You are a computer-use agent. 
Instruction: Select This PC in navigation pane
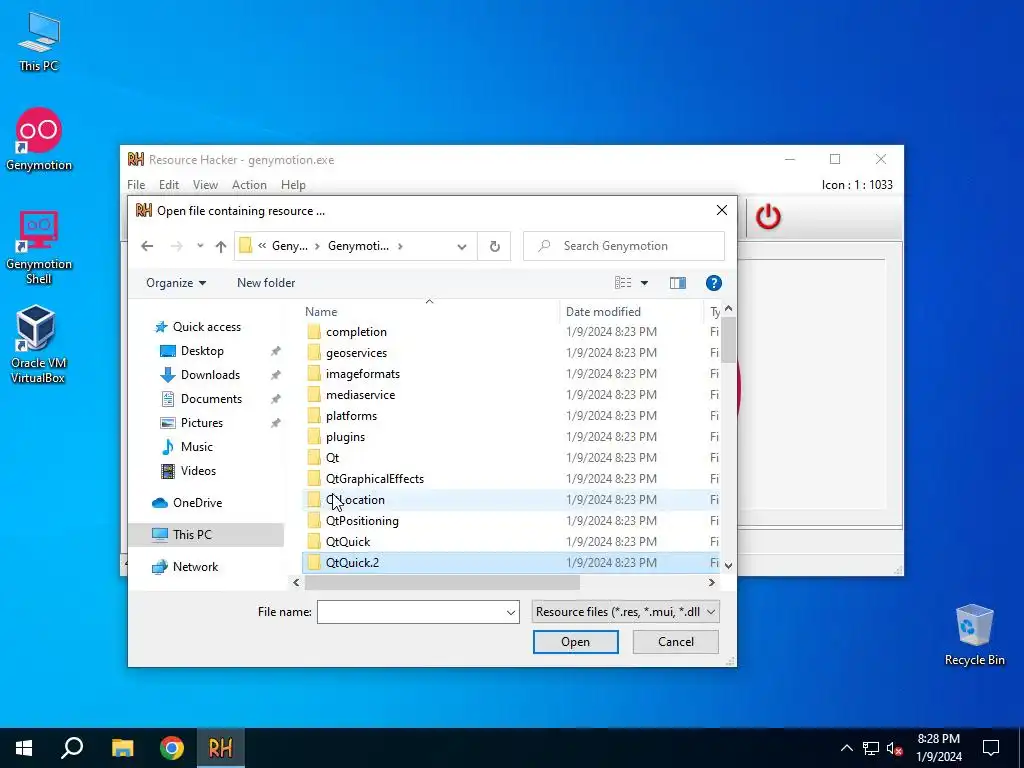tap(206, 535)
